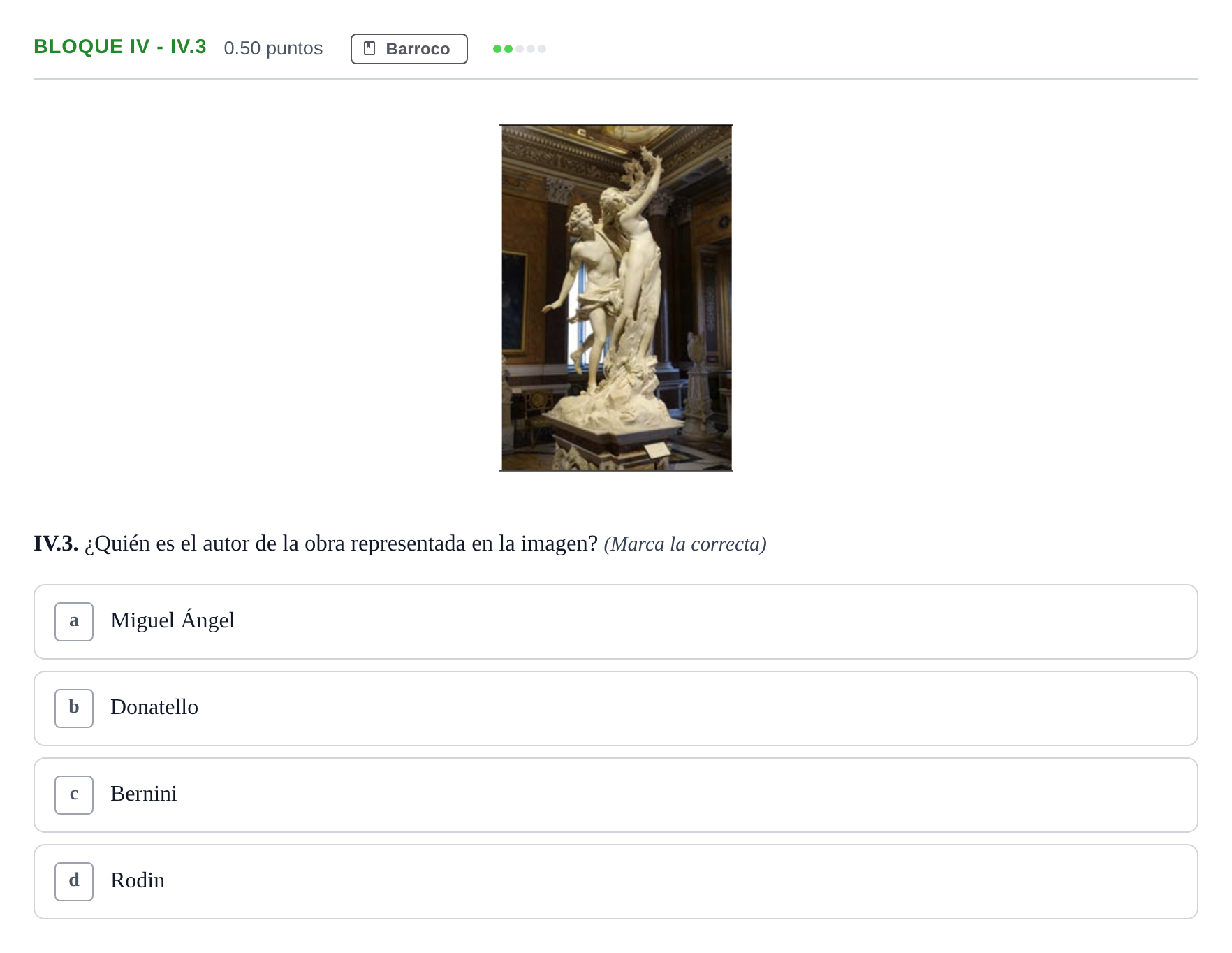
Task: Click the '0.50 puntos' score text
Action: 273,48
